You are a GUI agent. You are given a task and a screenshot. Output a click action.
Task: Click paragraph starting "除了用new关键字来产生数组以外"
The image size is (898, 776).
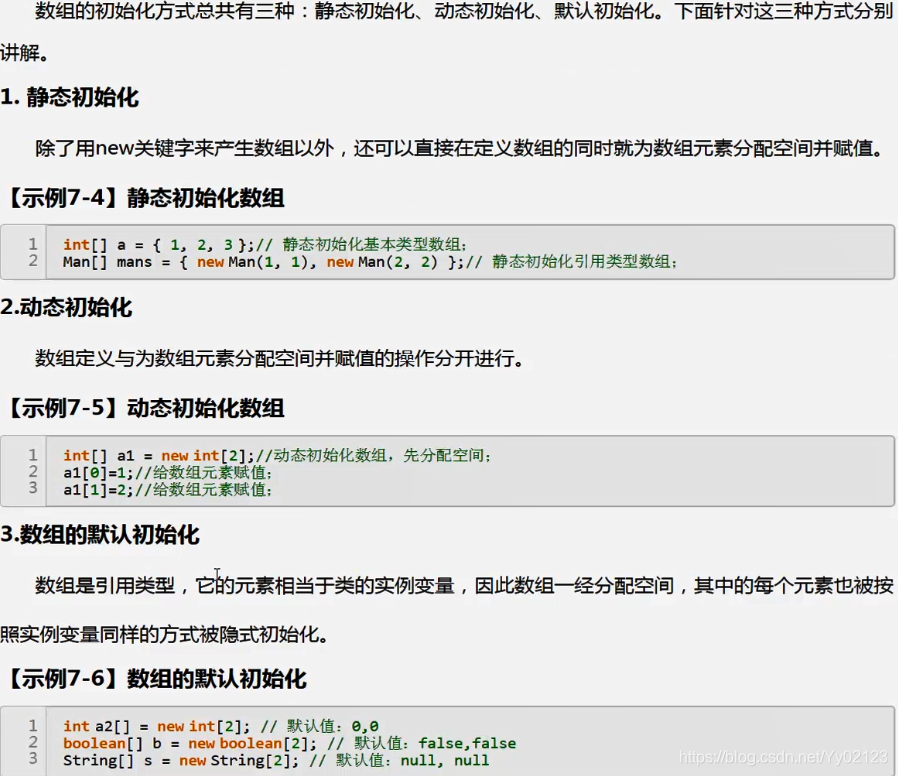[459, 149]
